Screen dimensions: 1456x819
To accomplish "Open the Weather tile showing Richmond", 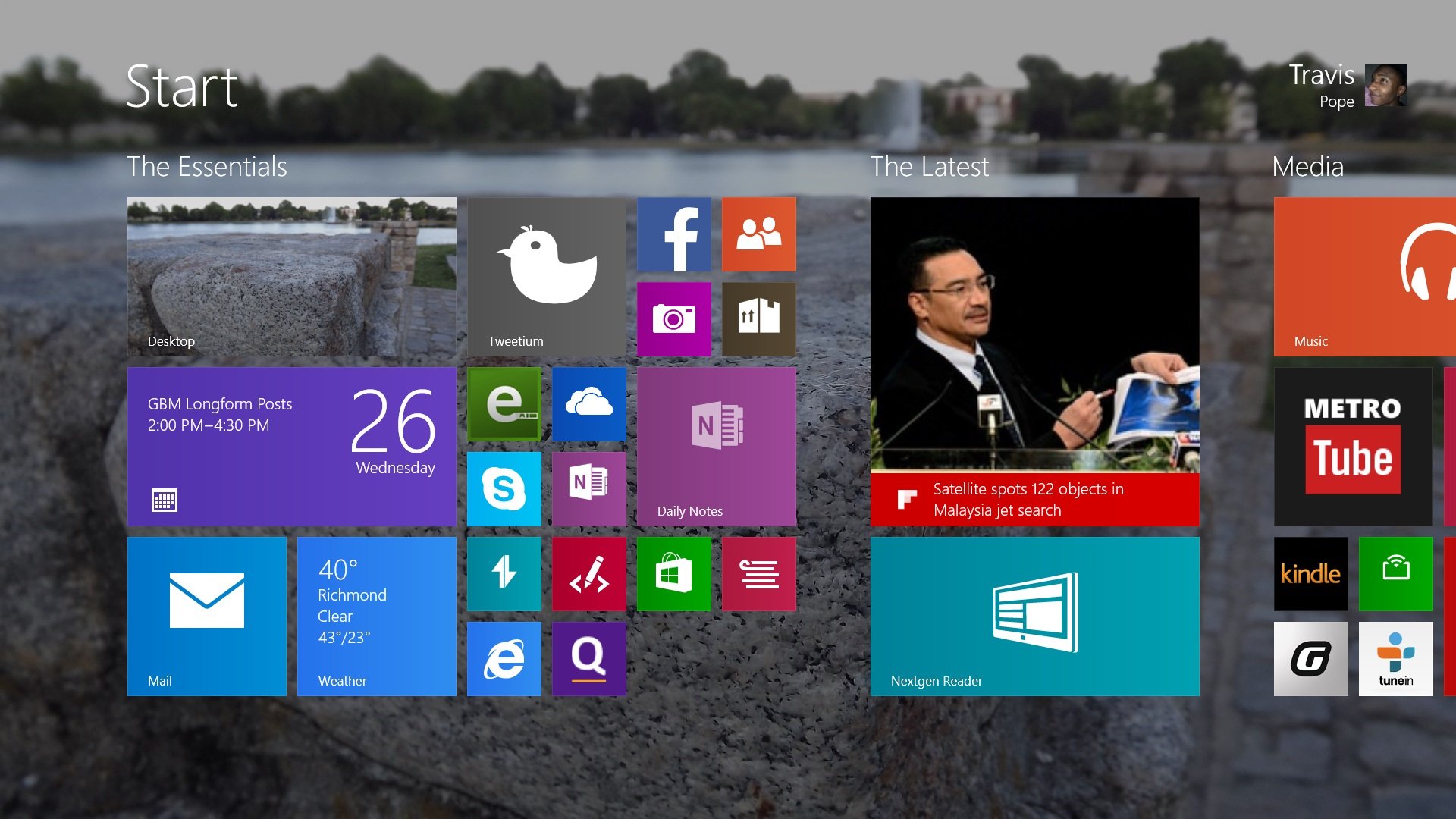I will tap(377, 617).
